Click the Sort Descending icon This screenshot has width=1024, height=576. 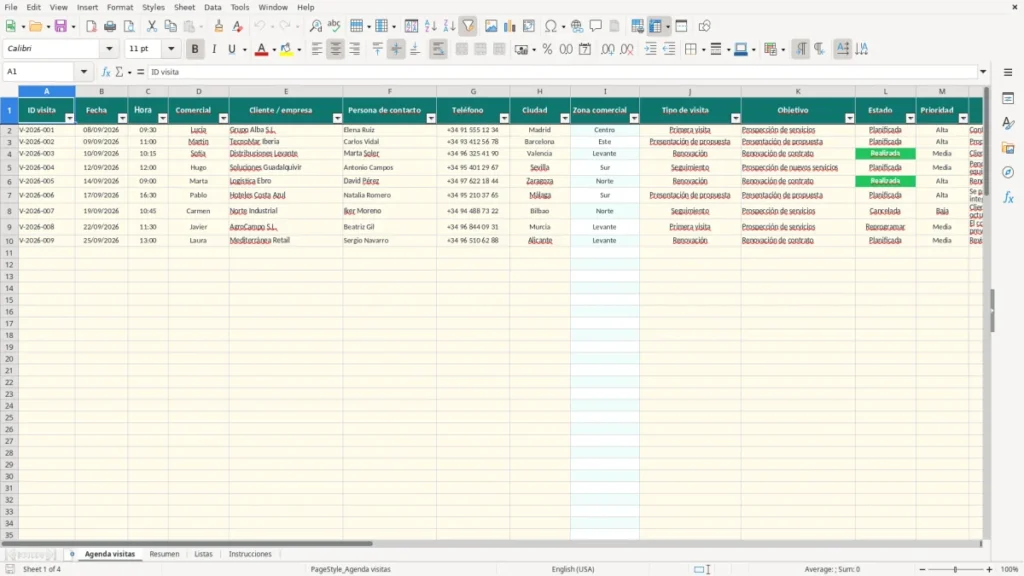tap(449, 26)
